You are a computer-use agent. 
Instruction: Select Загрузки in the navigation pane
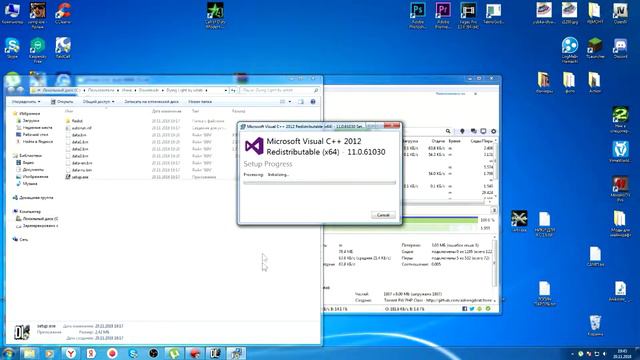click(x=28, y=121)
